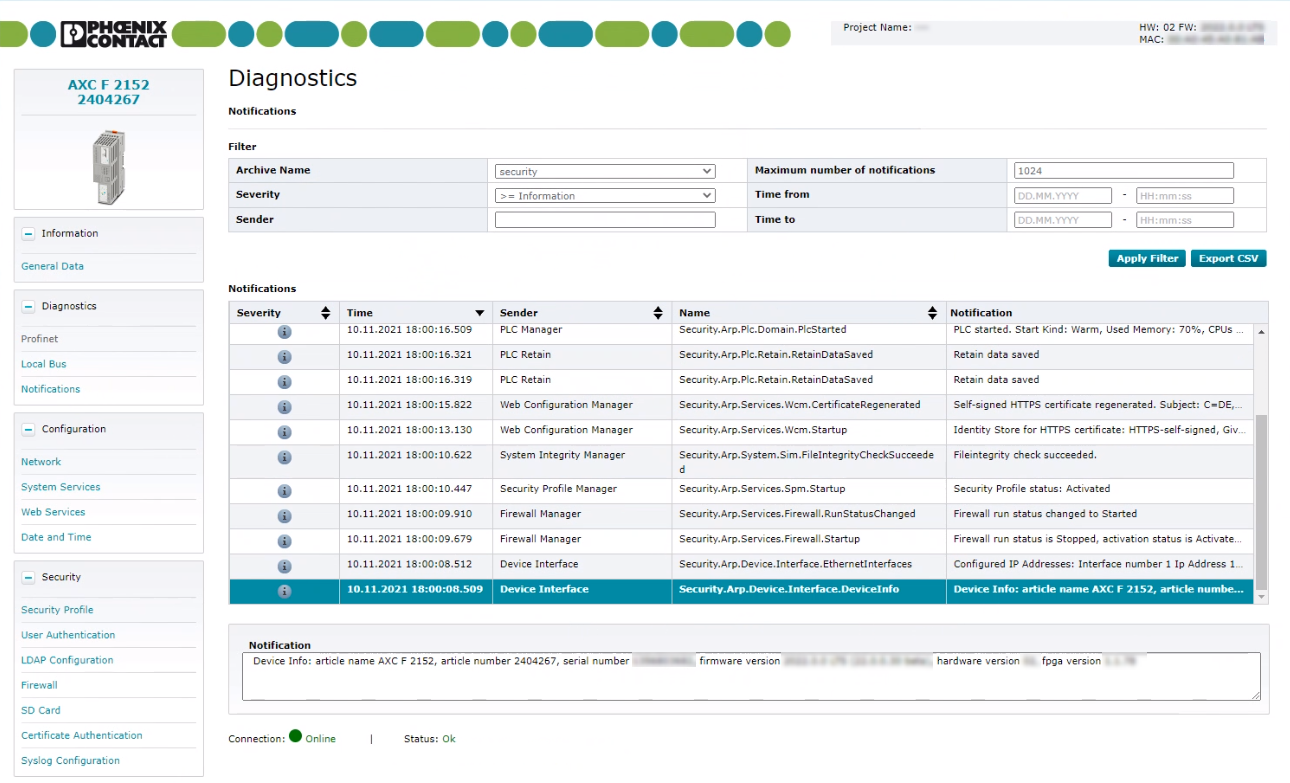
Task: Edit maximum number of notifications field
Action: pos(1124,171)
